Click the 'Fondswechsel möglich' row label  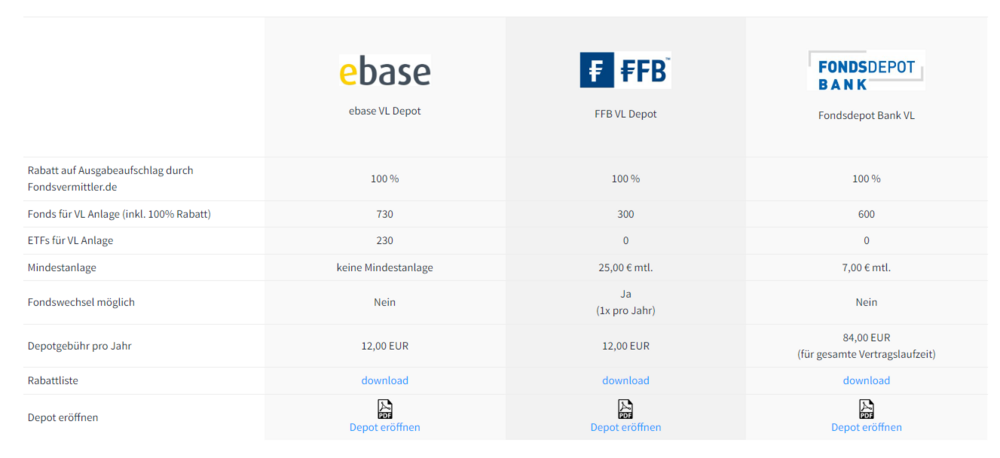click(81, 302)
